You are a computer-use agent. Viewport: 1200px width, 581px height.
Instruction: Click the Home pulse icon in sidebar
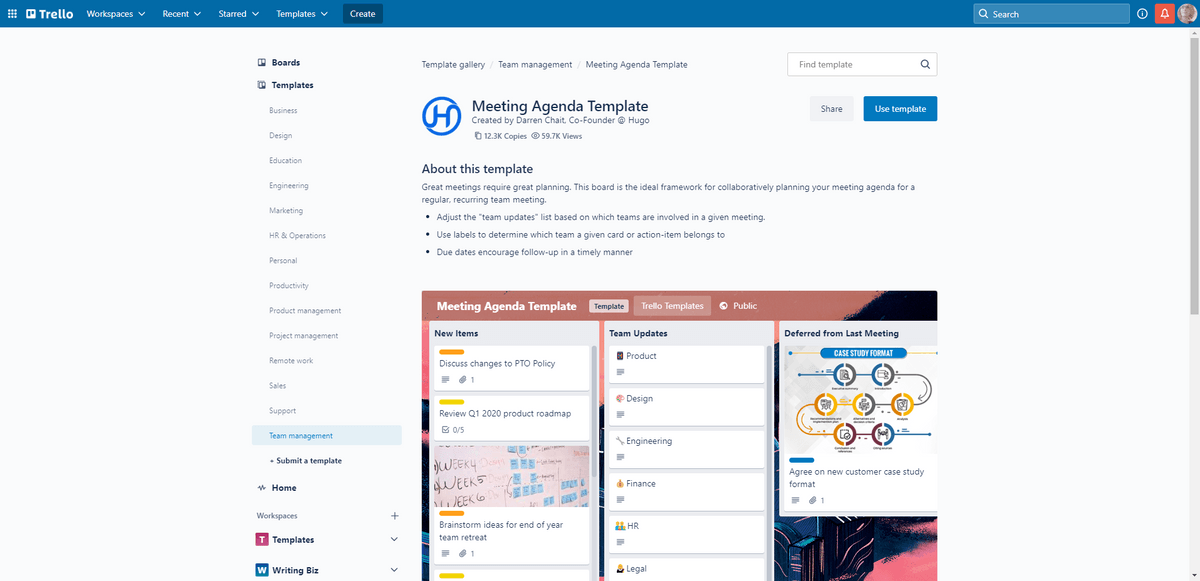point(261,488)
